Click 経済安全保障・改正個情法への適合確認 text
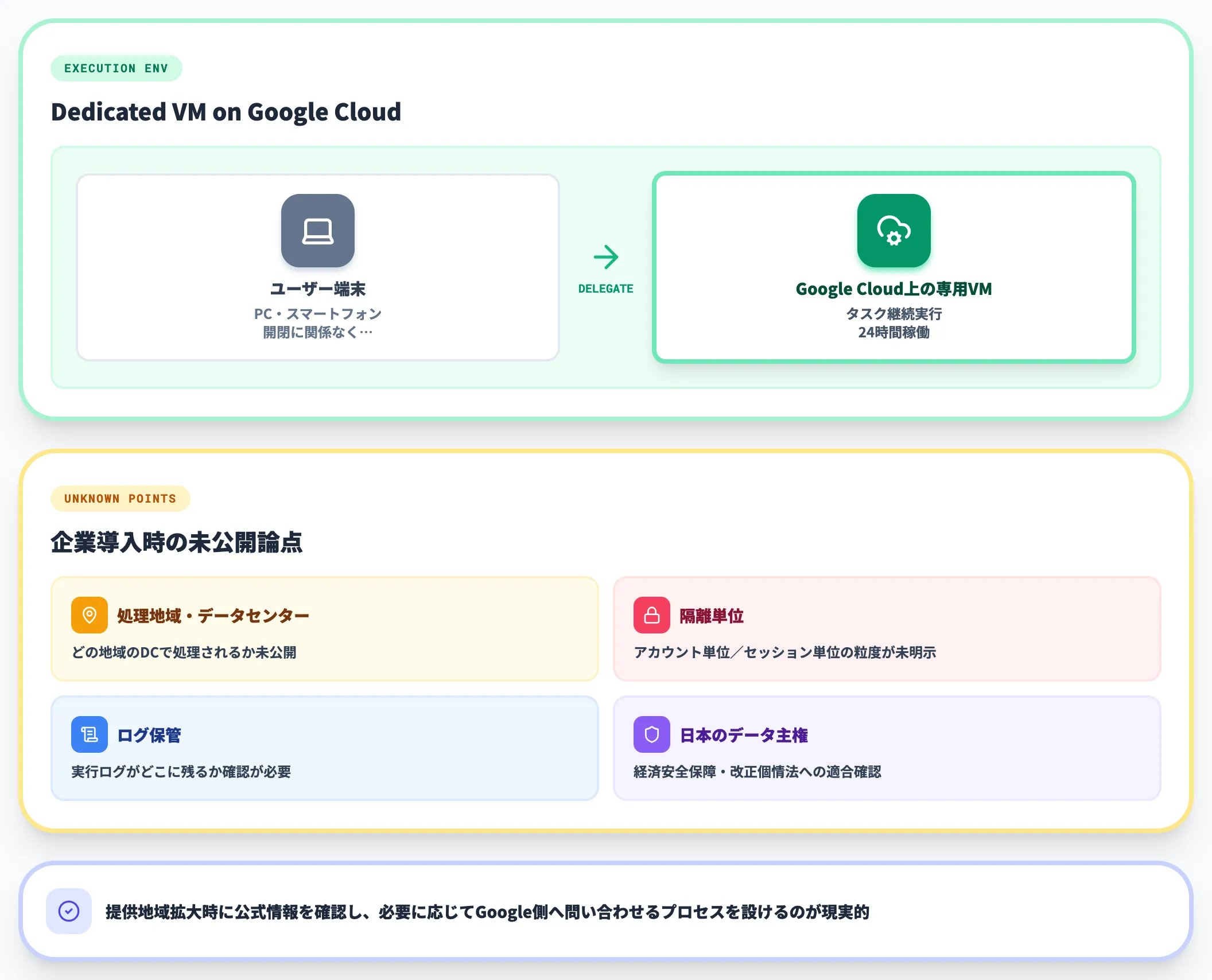Image resolution: width=1212 pixels, height=980 pixels. 757,772
